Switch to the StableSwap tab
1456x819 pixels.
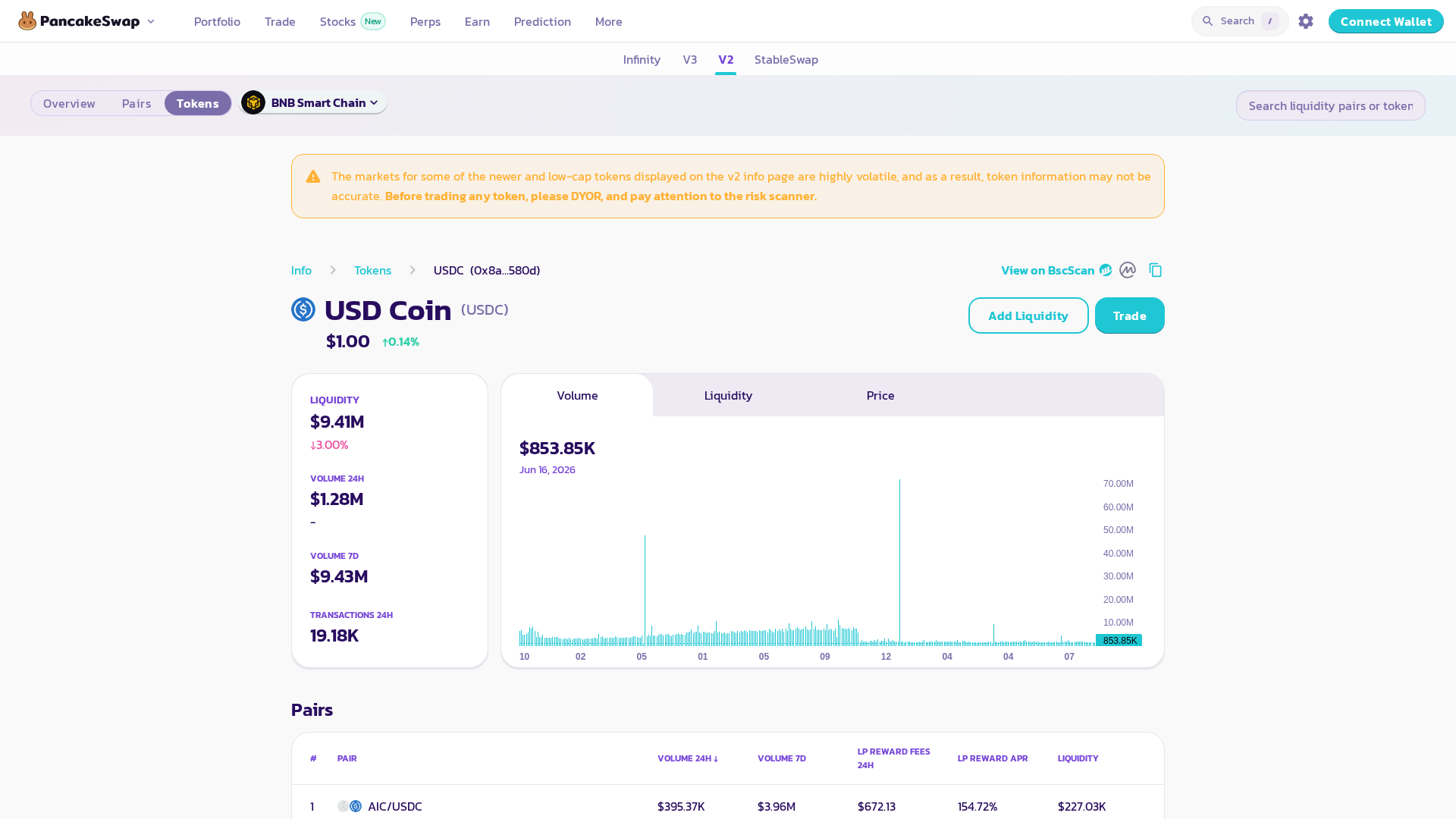pos(786,59)
